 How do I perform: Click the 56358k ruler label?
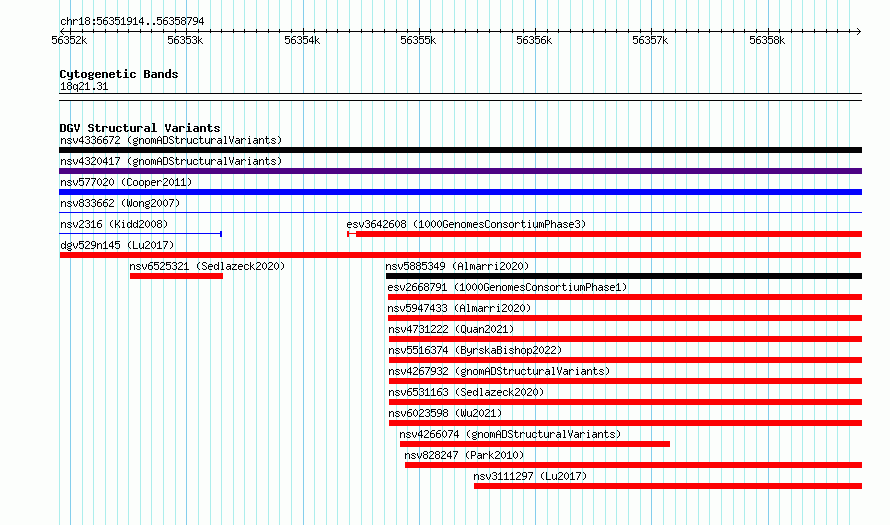767,40
